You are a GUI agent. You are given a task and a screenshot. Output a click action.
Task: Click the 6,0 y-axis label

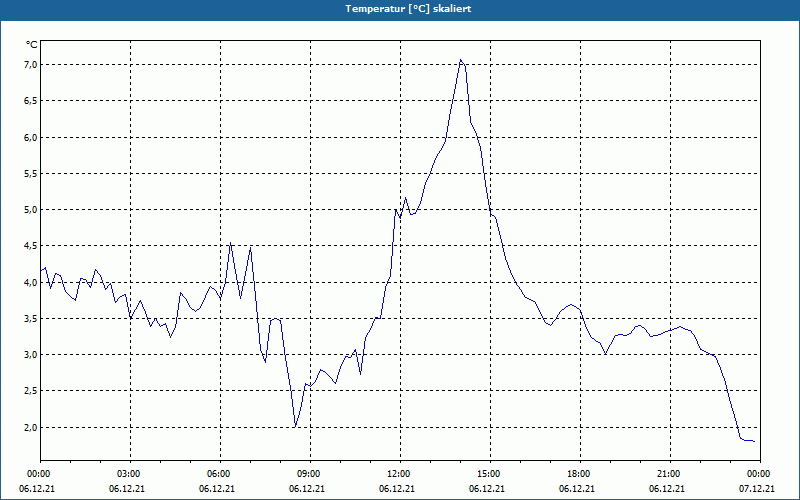[31, 137]
